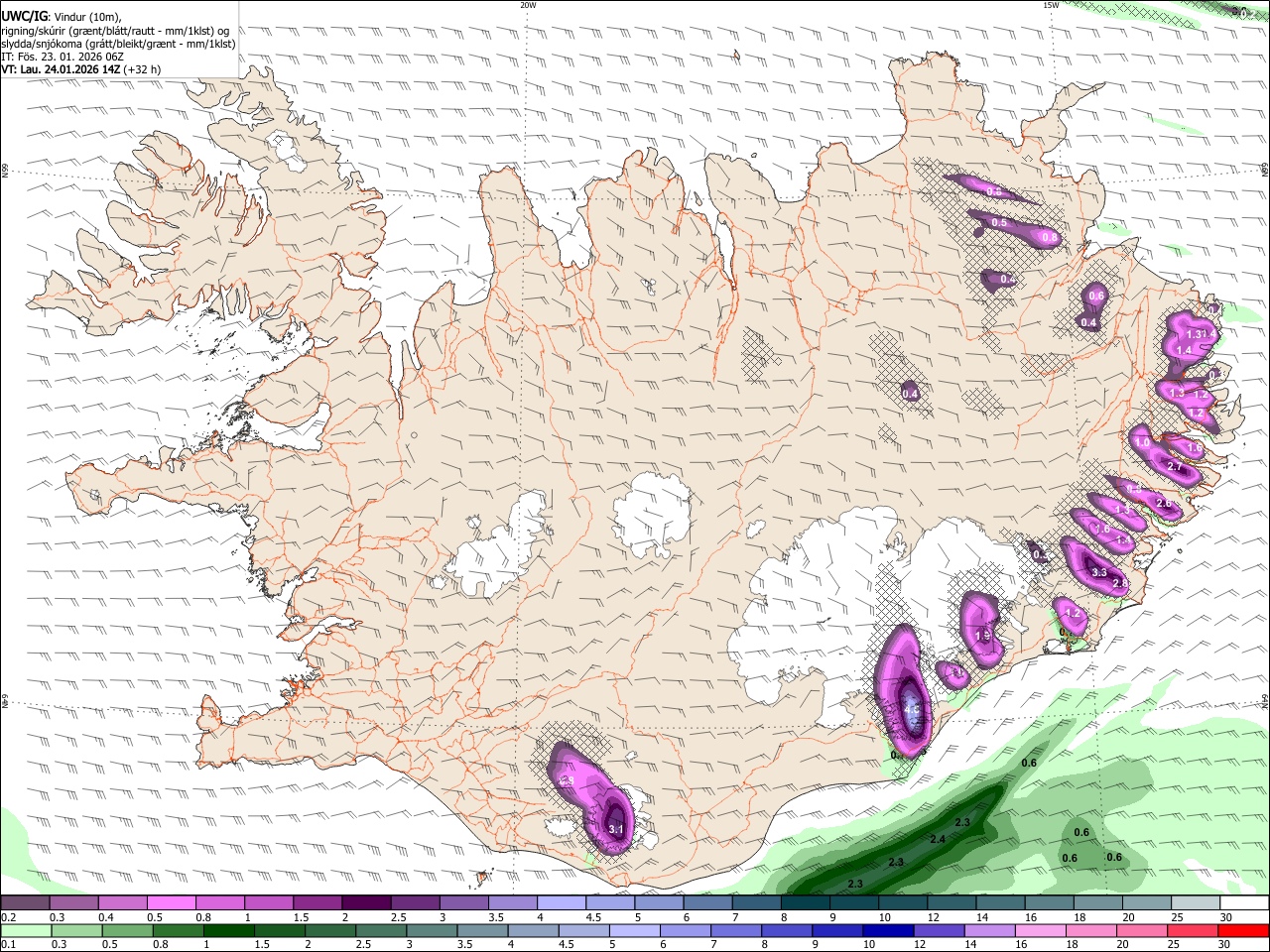This screenshot has height=952, width=1270.
Task: Click the dark green bottom-row swatch starting at 1
Action: (x=228, y=930)
